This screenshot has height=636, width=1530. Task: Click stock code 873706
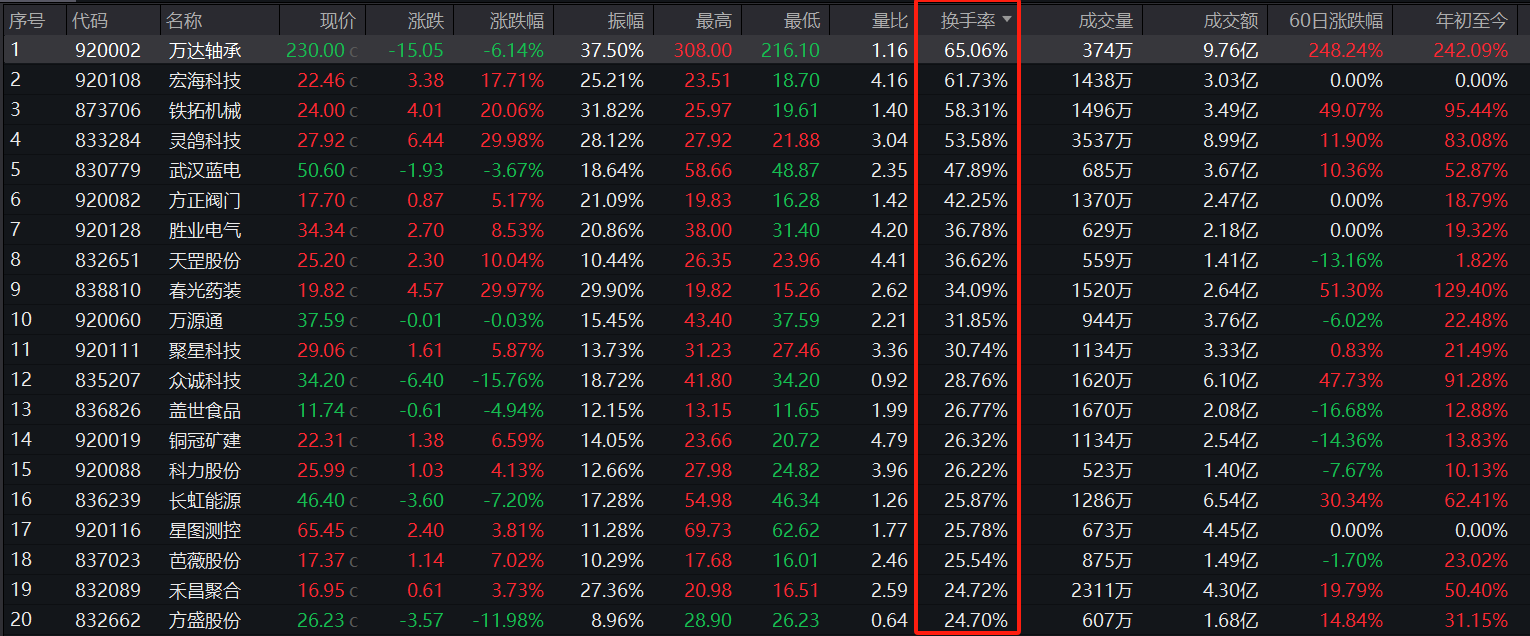coord(108,110)
